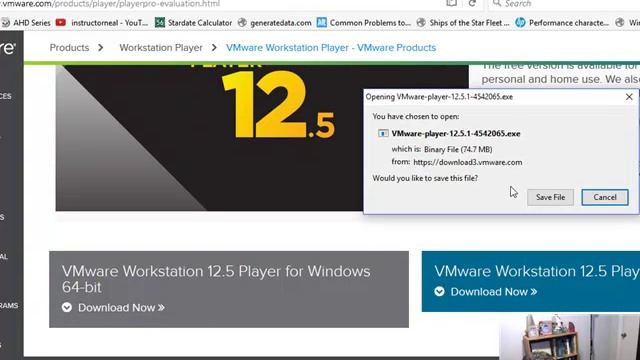Click exe file icon in dialog
This screenshot has width=640, height=360.
383,133
